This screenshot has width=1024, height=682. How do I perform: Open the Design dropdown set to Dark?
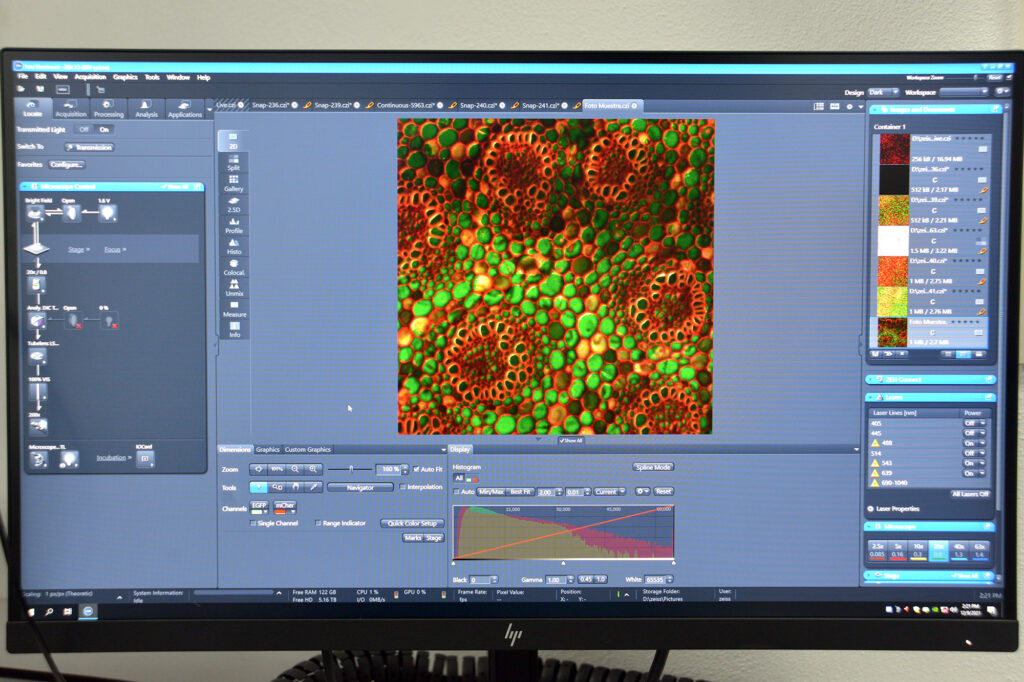pyautogui.click(x=885, y=91)
